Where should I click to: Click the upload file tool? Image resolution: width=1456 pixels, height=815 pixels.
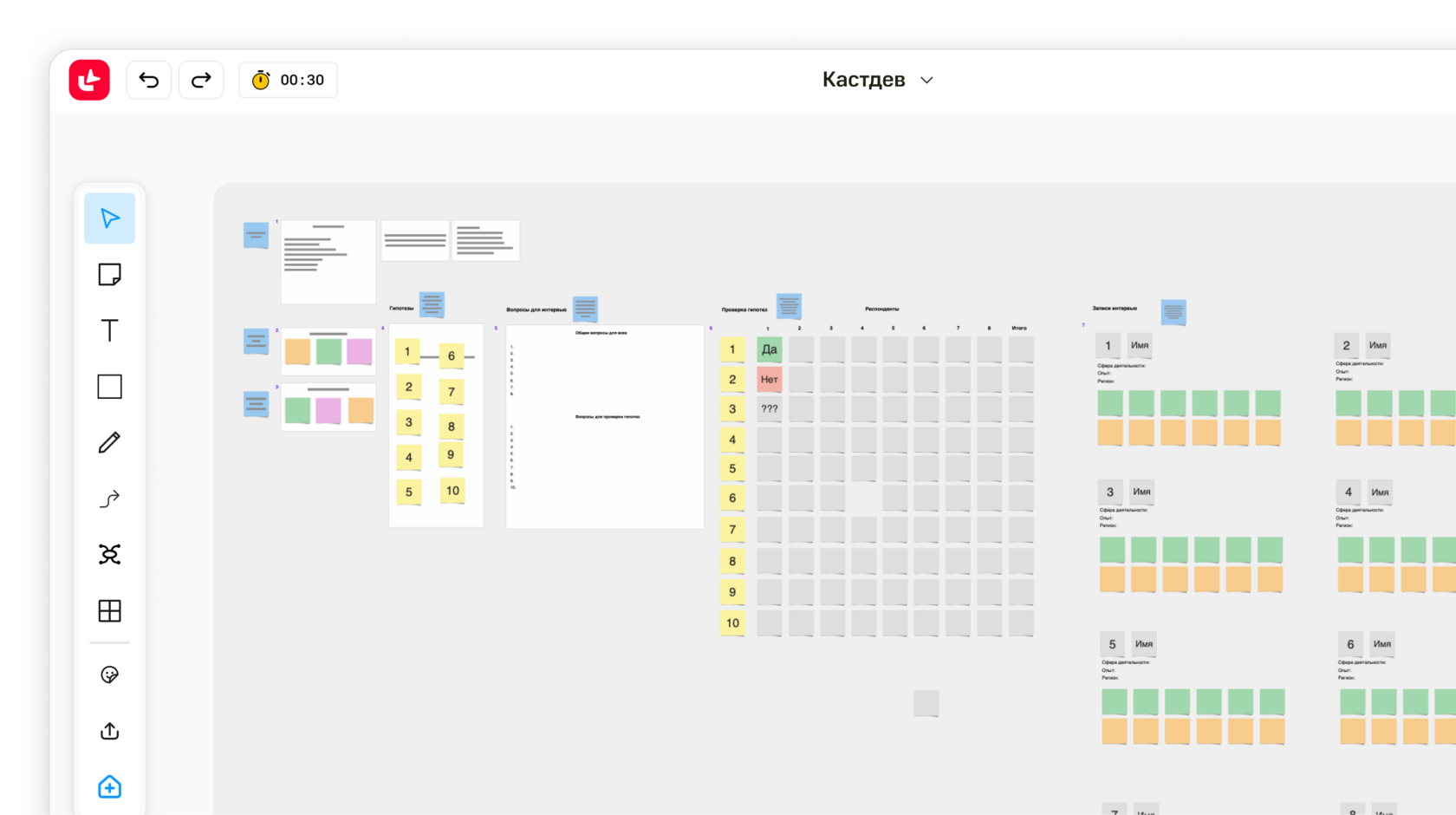pos(109,731)
